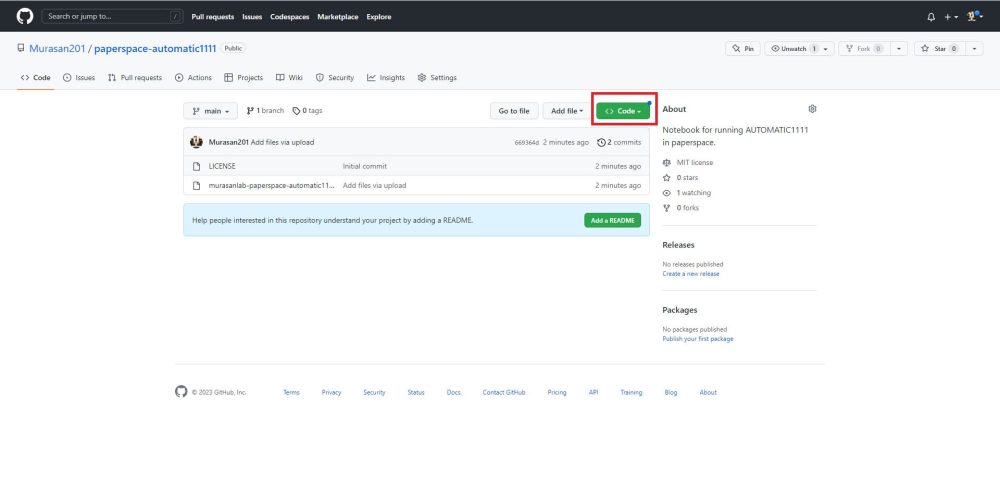Open the Settings tab
The width and height of the screenshot is (1000, 484).
[437, 77]
